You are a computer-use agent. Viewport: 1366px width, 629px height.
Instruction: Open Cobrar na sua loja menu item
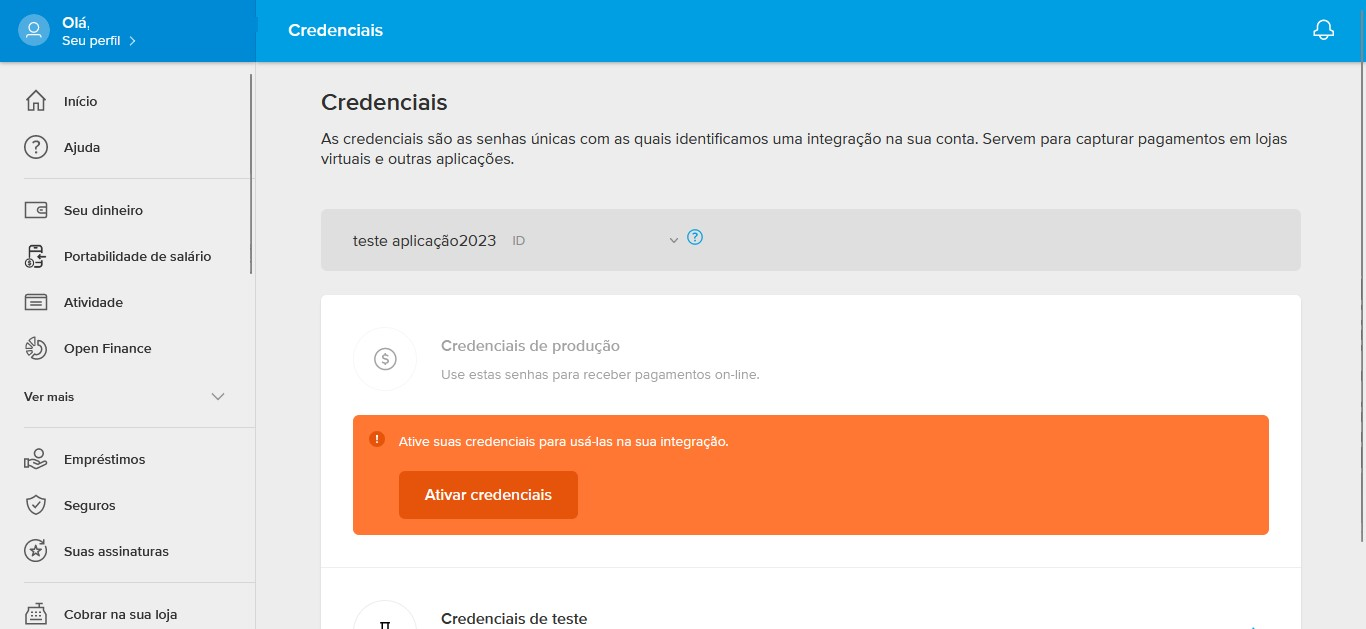pyautogui.click(x=120, y=614)
